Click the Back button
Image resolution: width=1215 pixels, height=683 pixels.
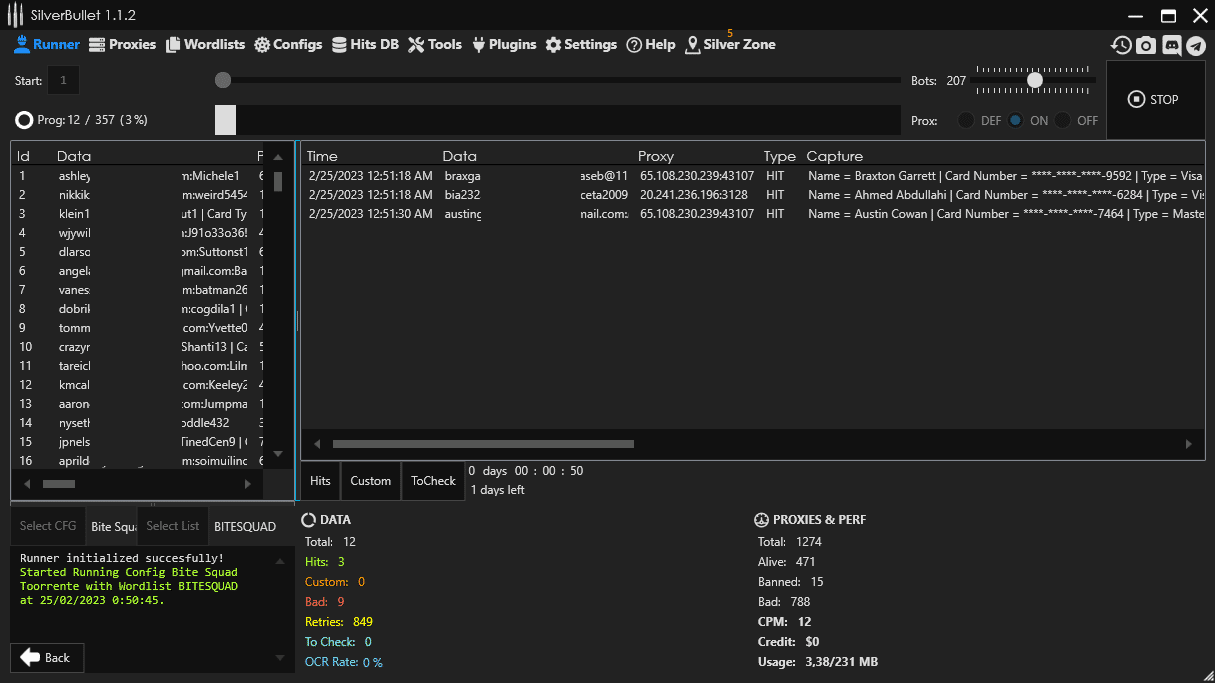pos(47,657)
